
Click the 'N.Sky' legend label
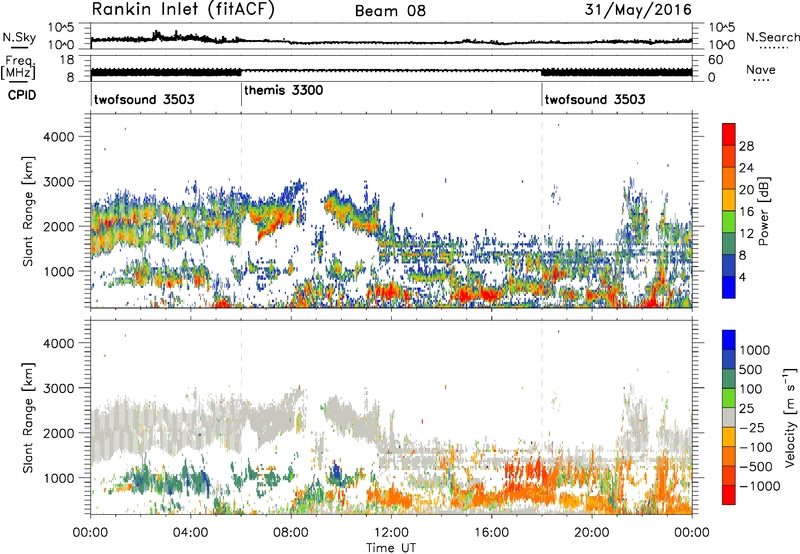click(19, 37)
